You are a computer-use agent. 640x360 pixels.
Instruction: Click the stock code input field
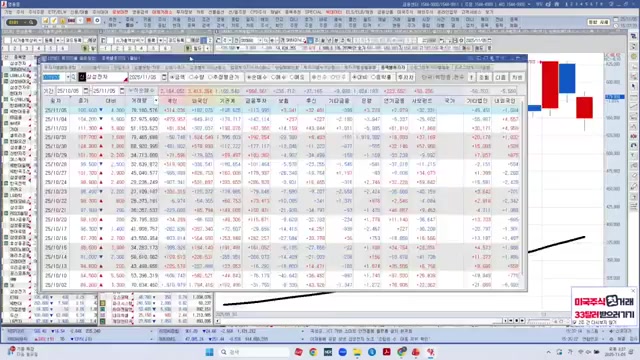(54, 77)
